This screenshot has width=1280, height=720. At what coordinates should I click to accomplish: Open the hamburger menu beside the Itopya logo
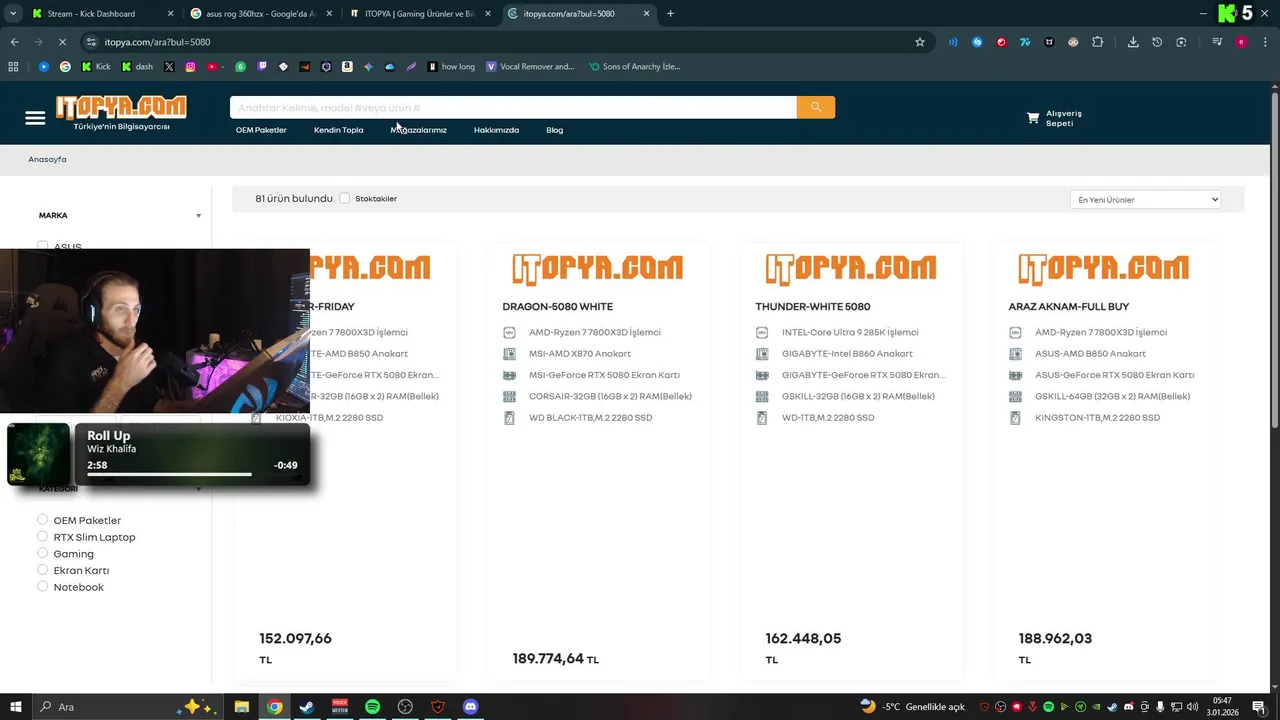pyautogui.click(x=35, y=118)
